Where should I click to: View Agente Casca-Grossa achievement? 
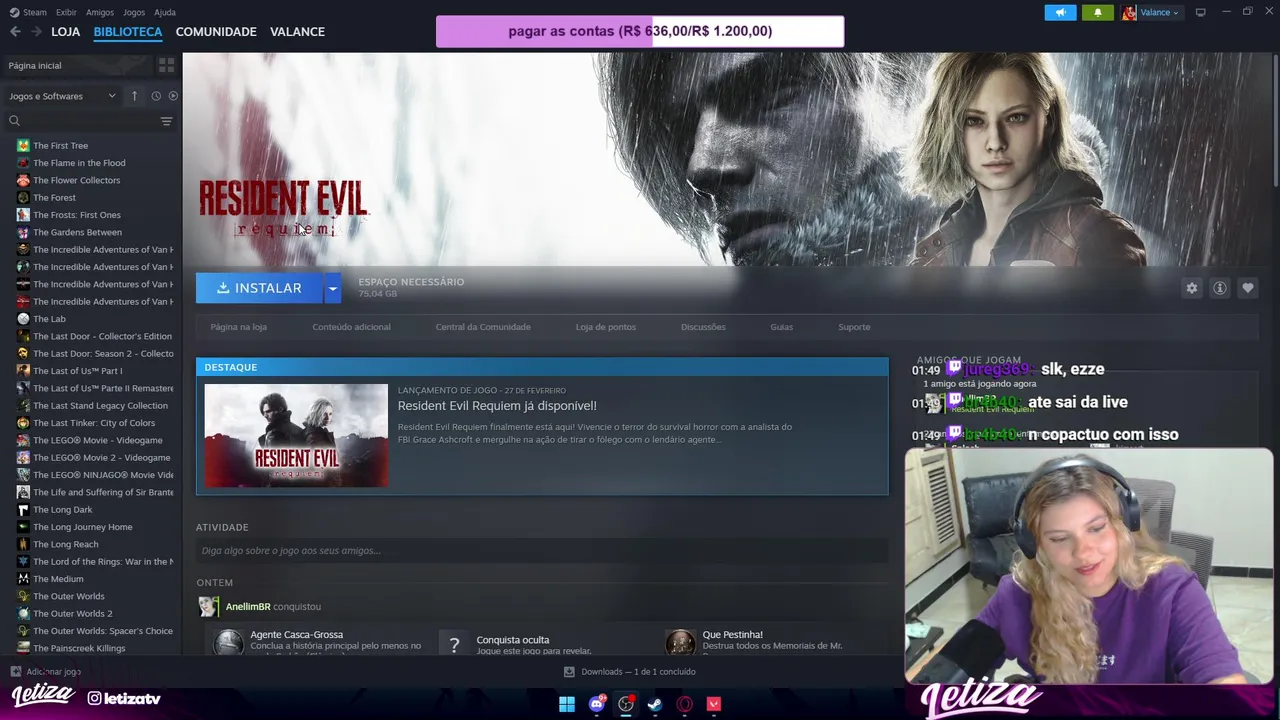click(296, 635)
